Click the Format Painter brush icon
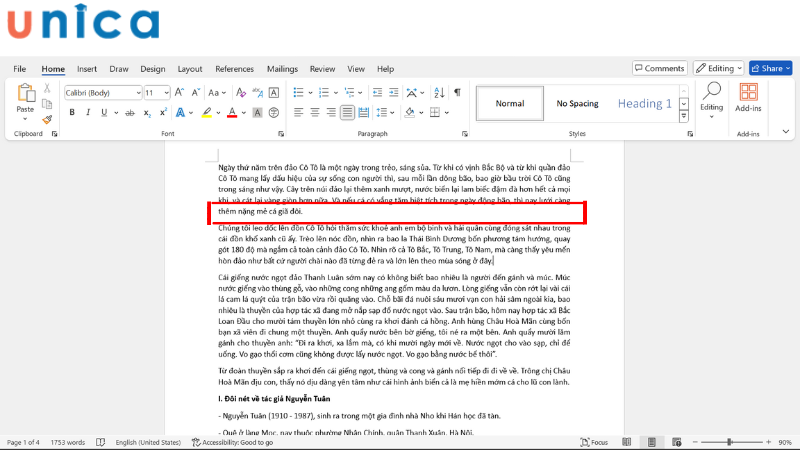The image size is (800, 450). click(47, 119)
